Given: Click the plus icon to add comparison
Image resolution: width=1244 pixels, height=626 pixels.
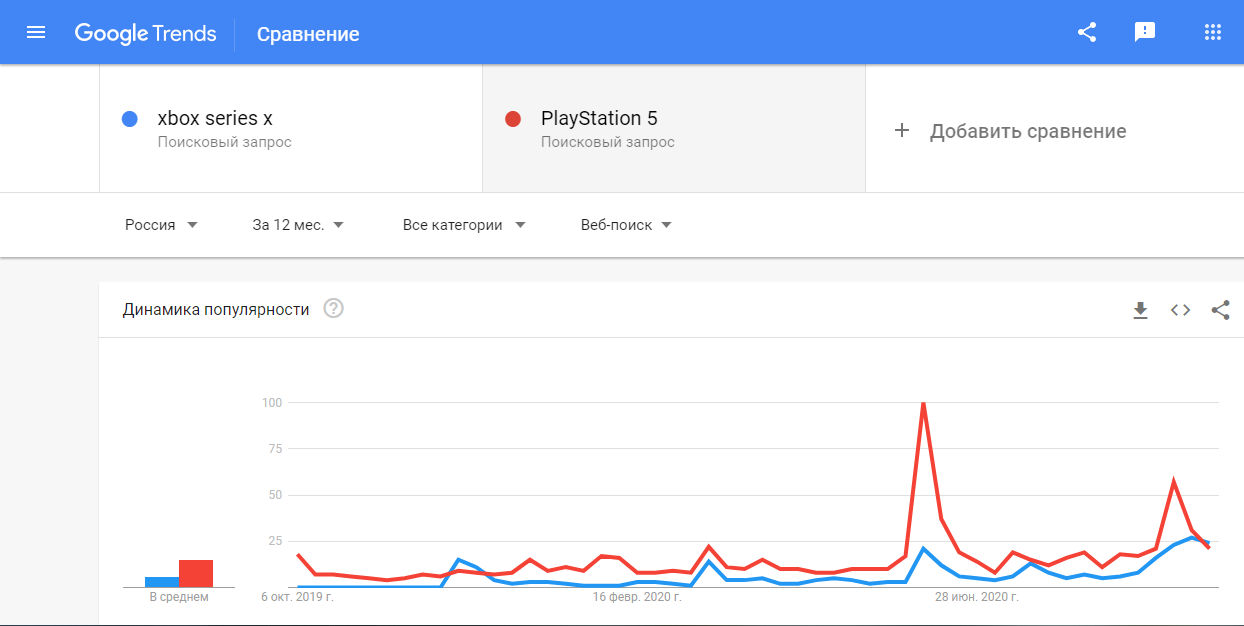Looking at the screenshot, I should point(901,131).
